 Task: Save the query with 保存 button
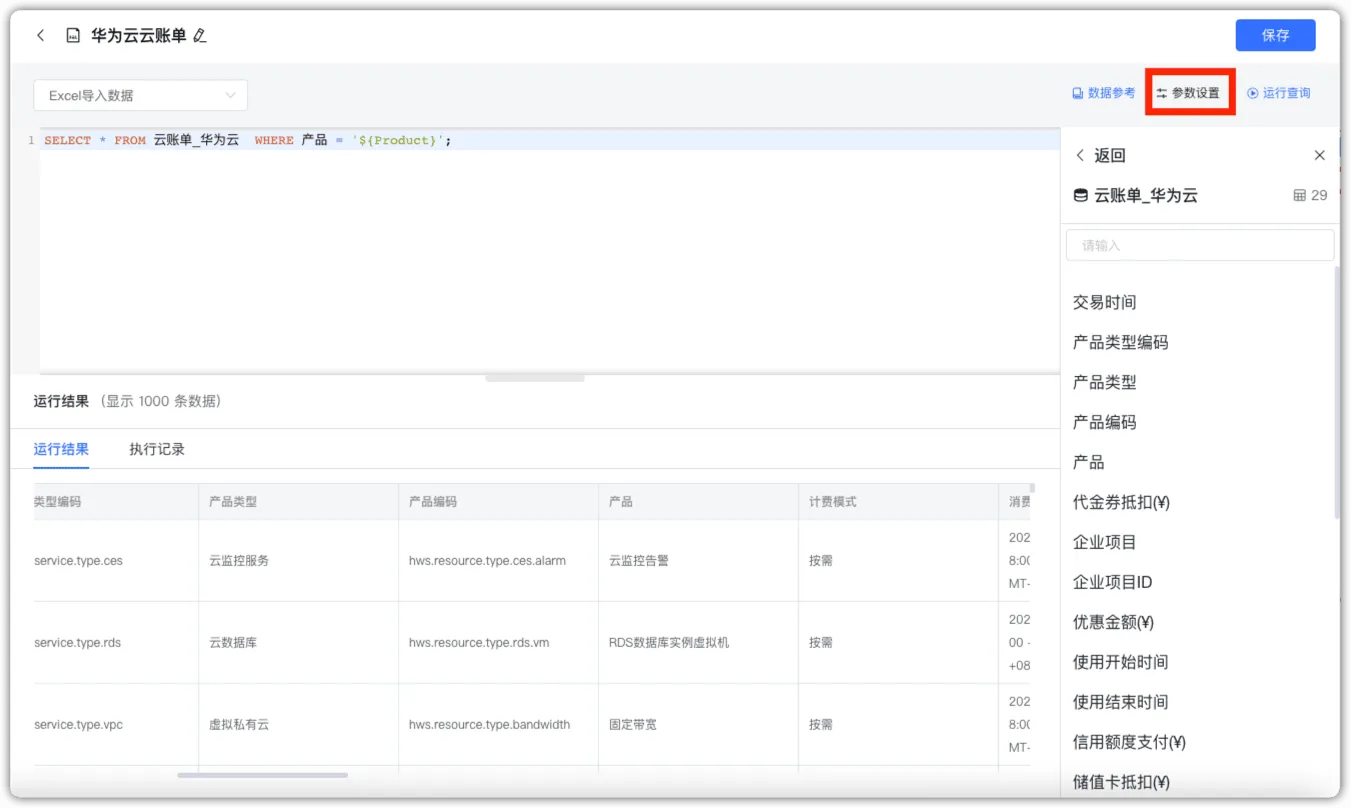(1275, 35)
